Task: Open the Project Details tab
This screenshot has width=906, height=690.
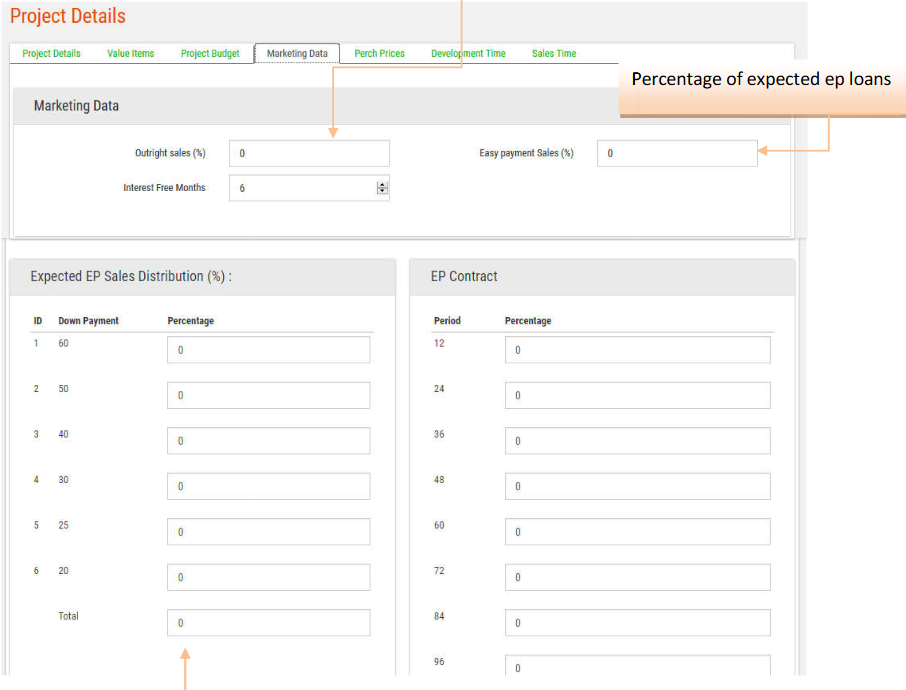Action: [x=51, y=54]
